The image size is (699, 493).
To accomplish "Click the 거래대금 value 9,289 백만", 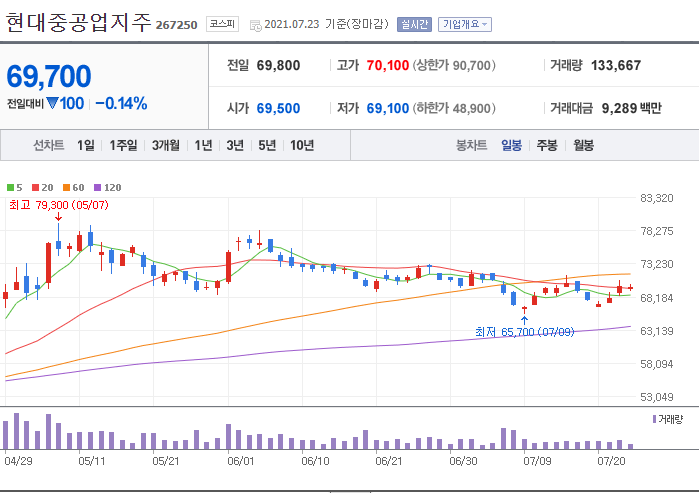I will click(632, 108).
